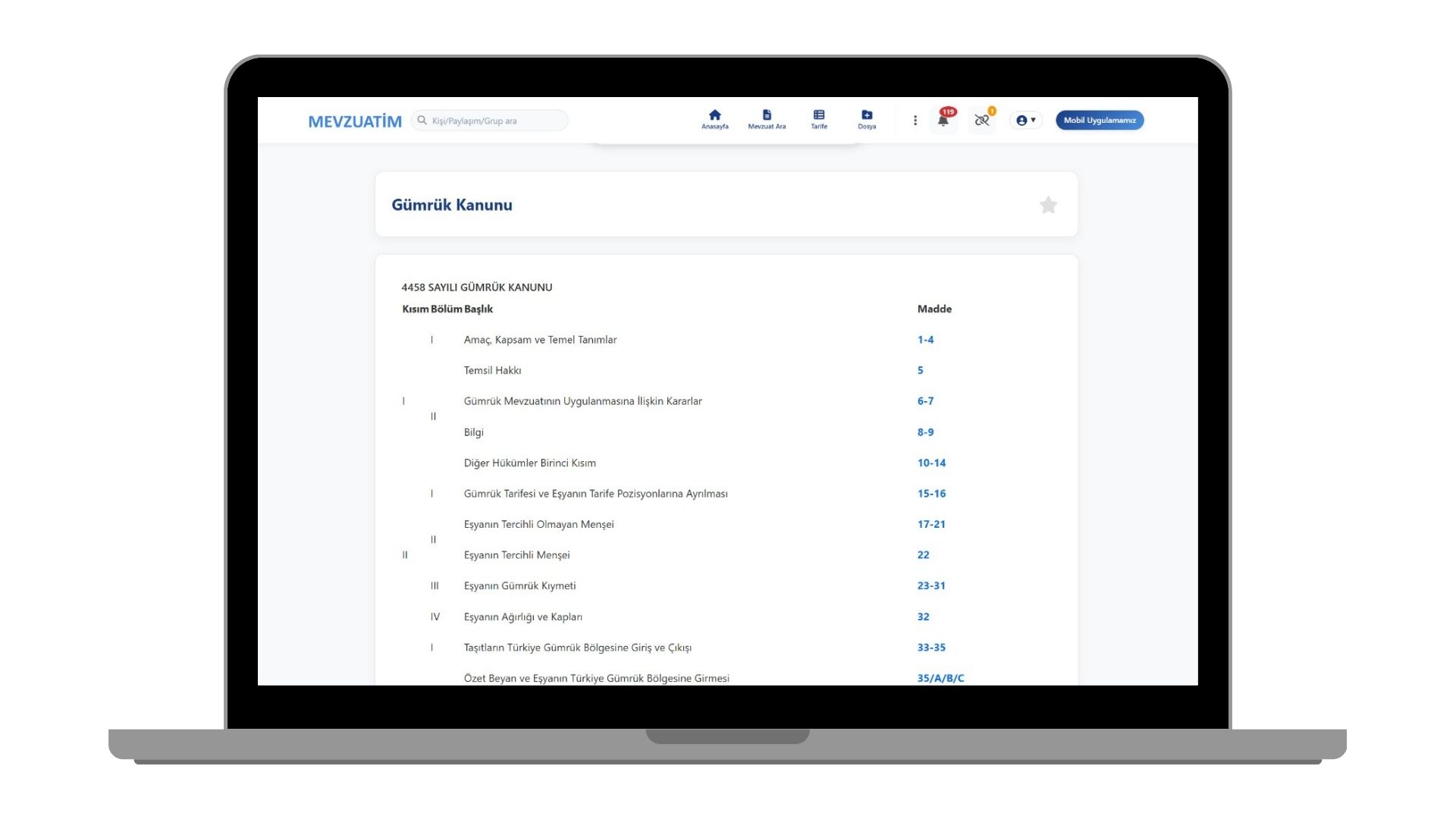Toggle favorite star for Gümrük Kanunu

1048,205
